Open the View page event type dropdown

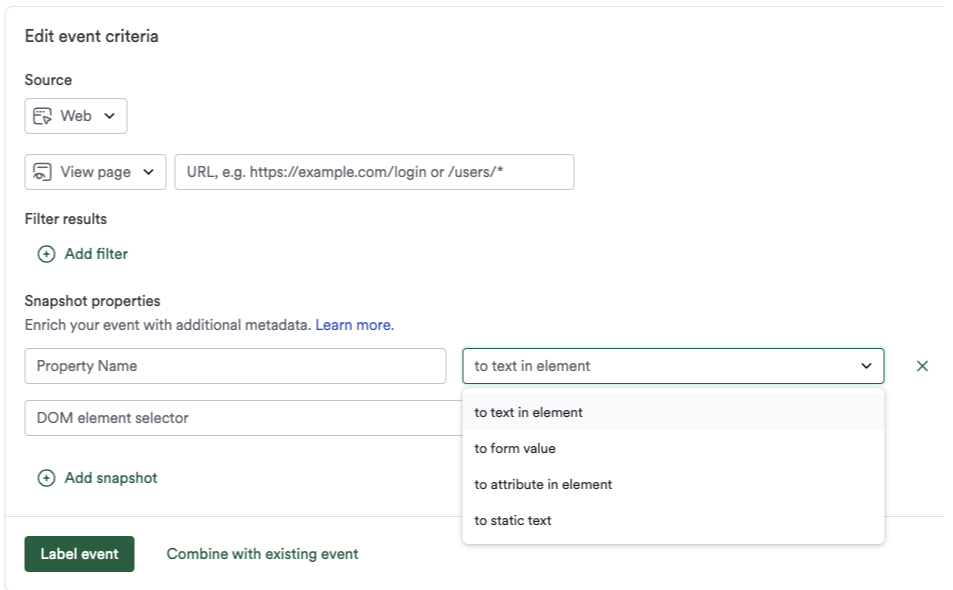click(x=95, y=172)
